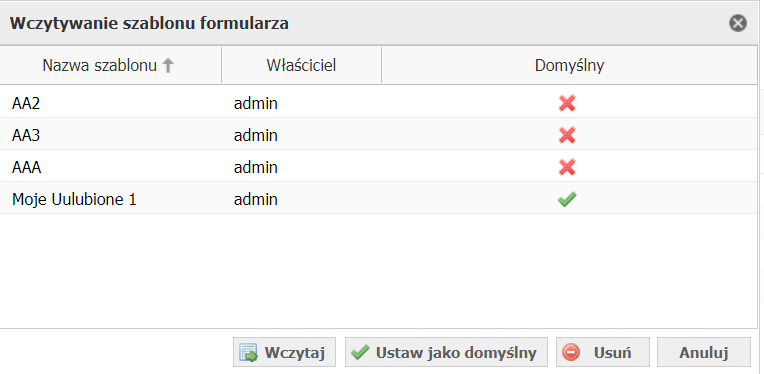Click the green check icon on Ustaw jako domyślny
The height and width of the screenshot is (374, 764).
(x=360, y=353)
